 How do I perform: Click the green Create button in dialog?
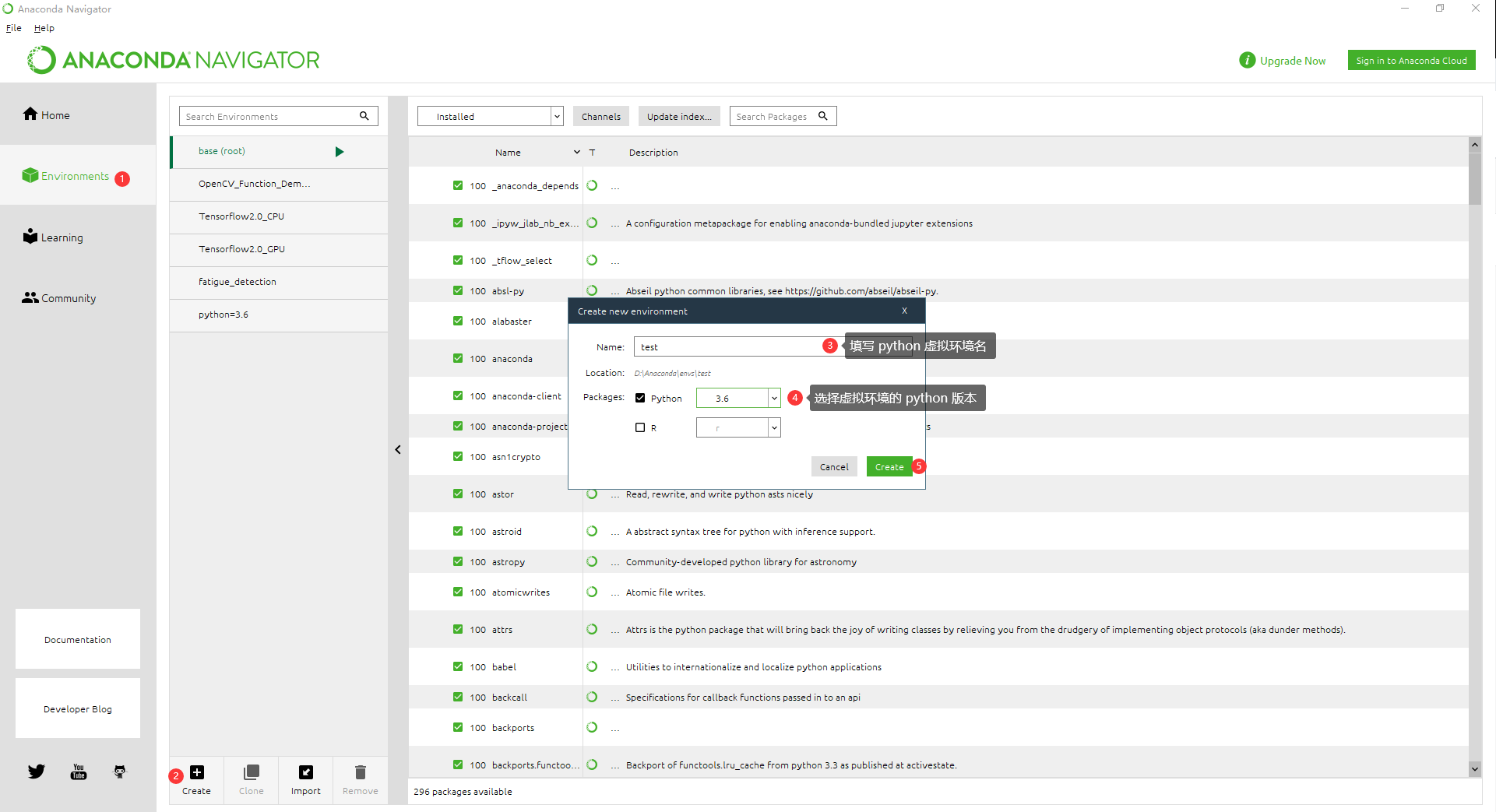coord(889,466)
